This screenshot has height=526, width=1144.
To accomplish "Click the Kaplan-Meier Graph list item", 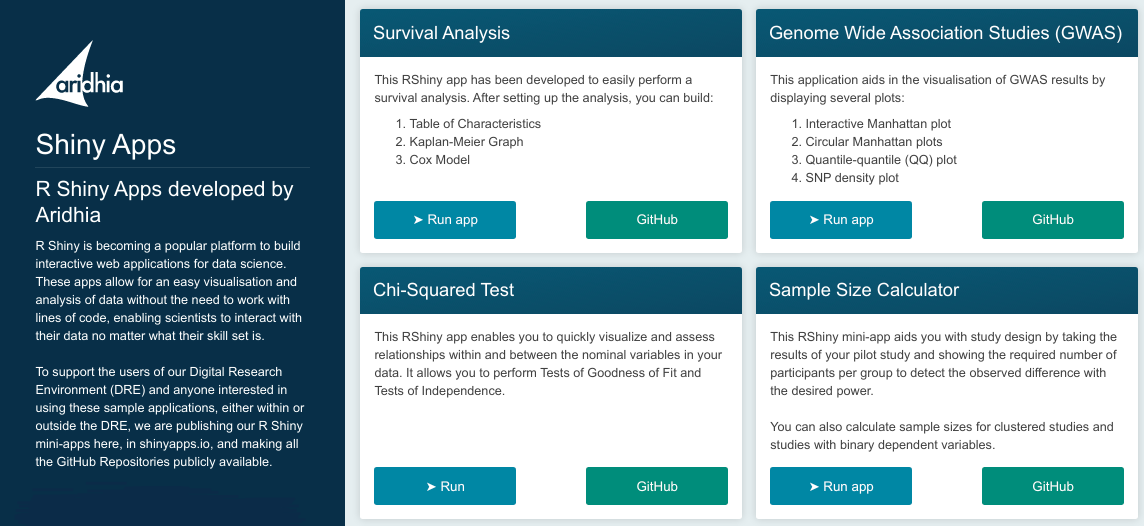I will pos(466,142).
